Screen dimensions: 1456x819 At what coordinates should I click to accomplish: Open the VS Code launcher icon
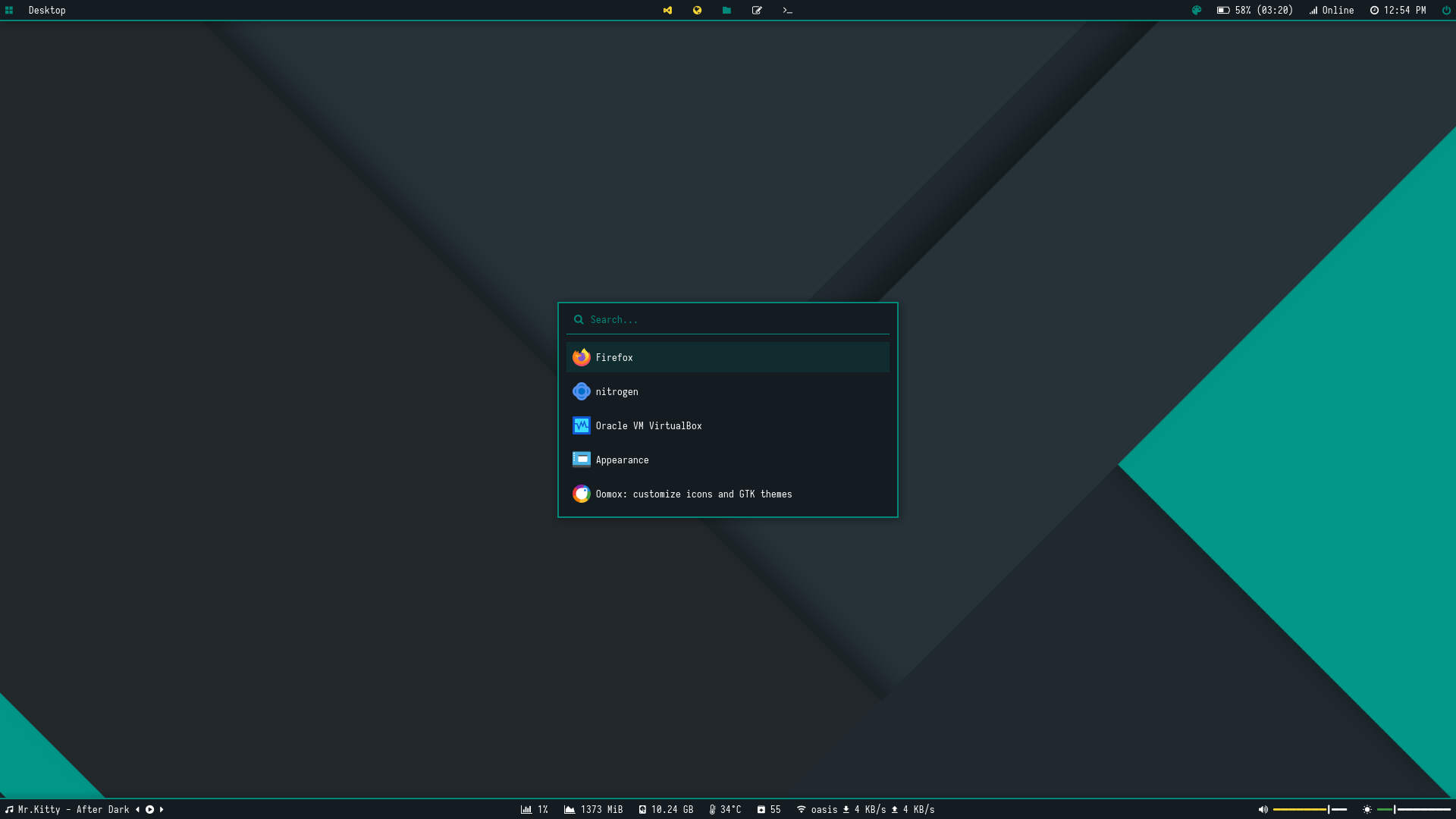tap(667, 11)
